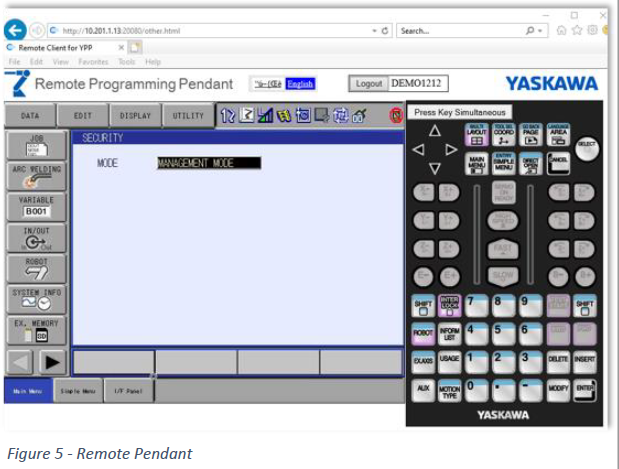Open the SYSTEM INFO sidebar menu
Viewport: 619px width, 469px height.
pyautogui.click(x=36, y=299)
